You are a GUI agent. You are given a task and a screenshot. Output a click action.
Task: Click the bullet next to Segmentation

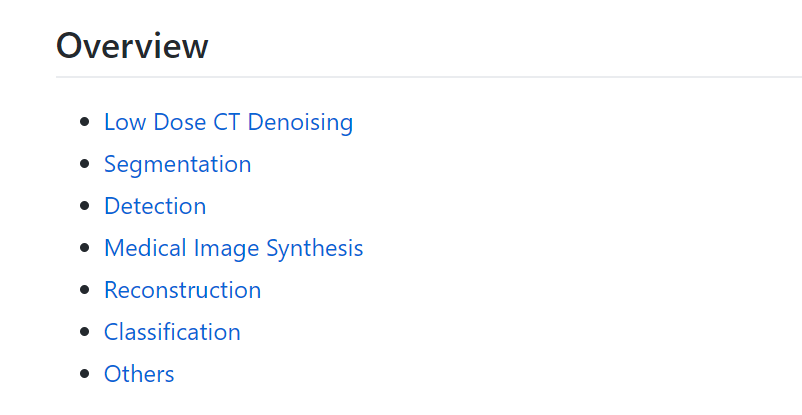point(84,165)
